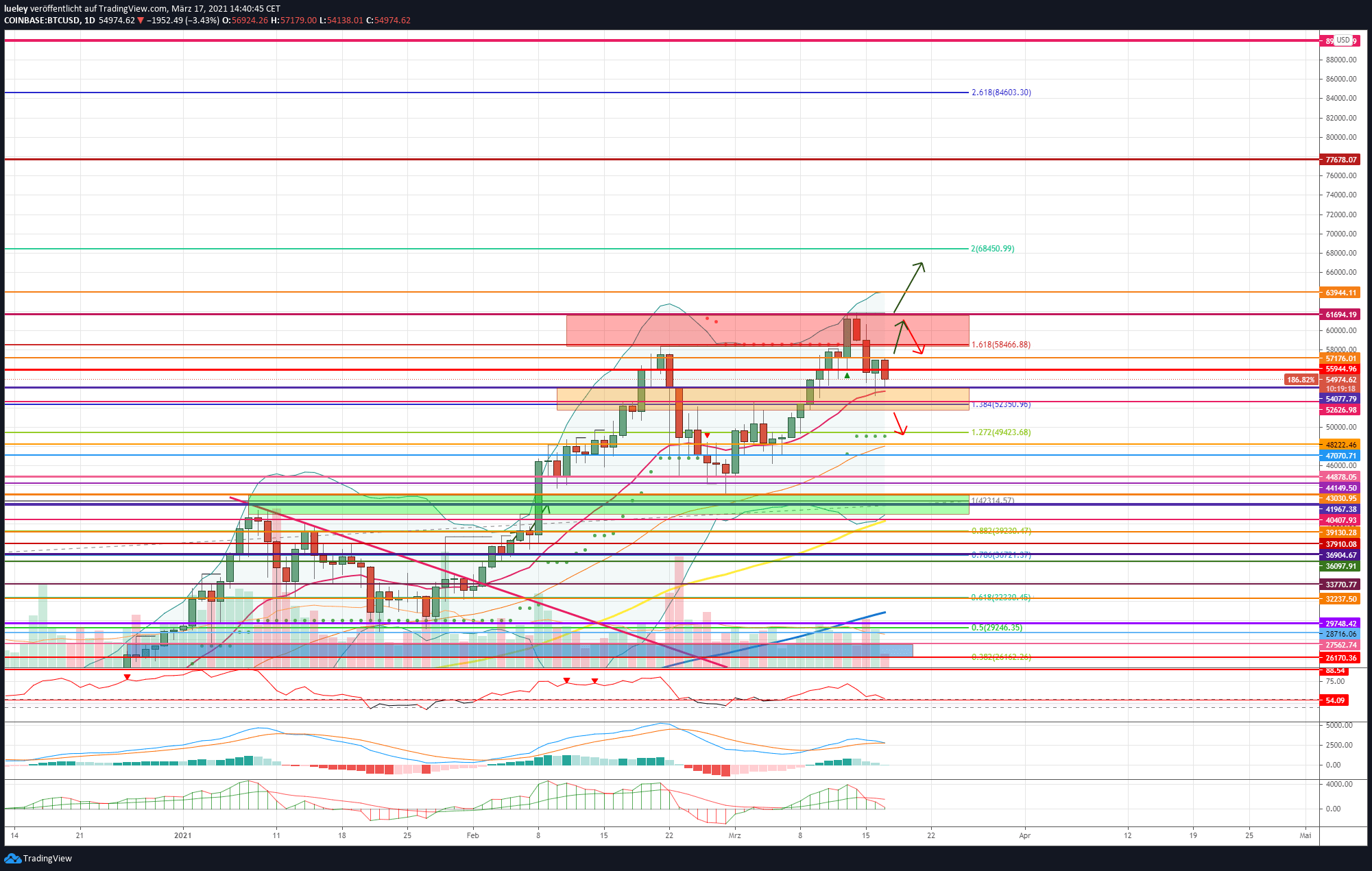Click the green up-triangle marker under mid-March candle
Viewport: 1372px width, 871px height.
pyautogui.click(x=847, y=376)
